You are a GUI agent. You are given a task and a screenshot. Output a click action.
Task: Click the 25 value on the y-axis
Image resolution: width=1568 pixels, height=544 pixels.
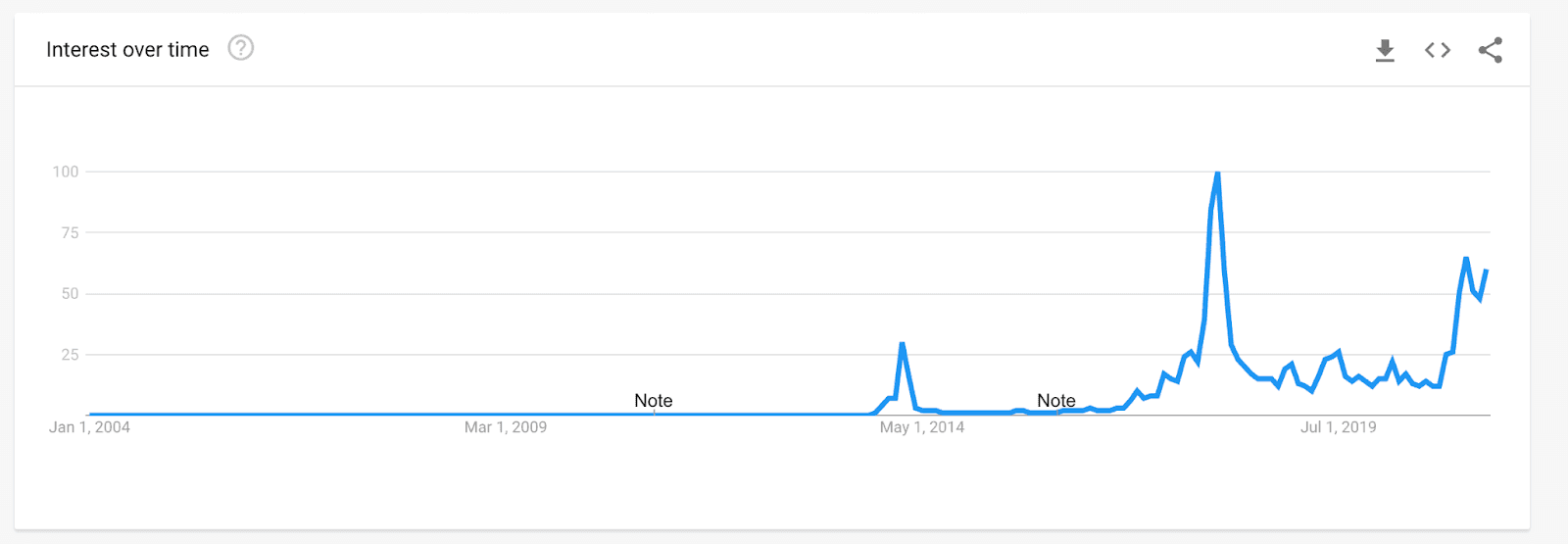[70, 355]
